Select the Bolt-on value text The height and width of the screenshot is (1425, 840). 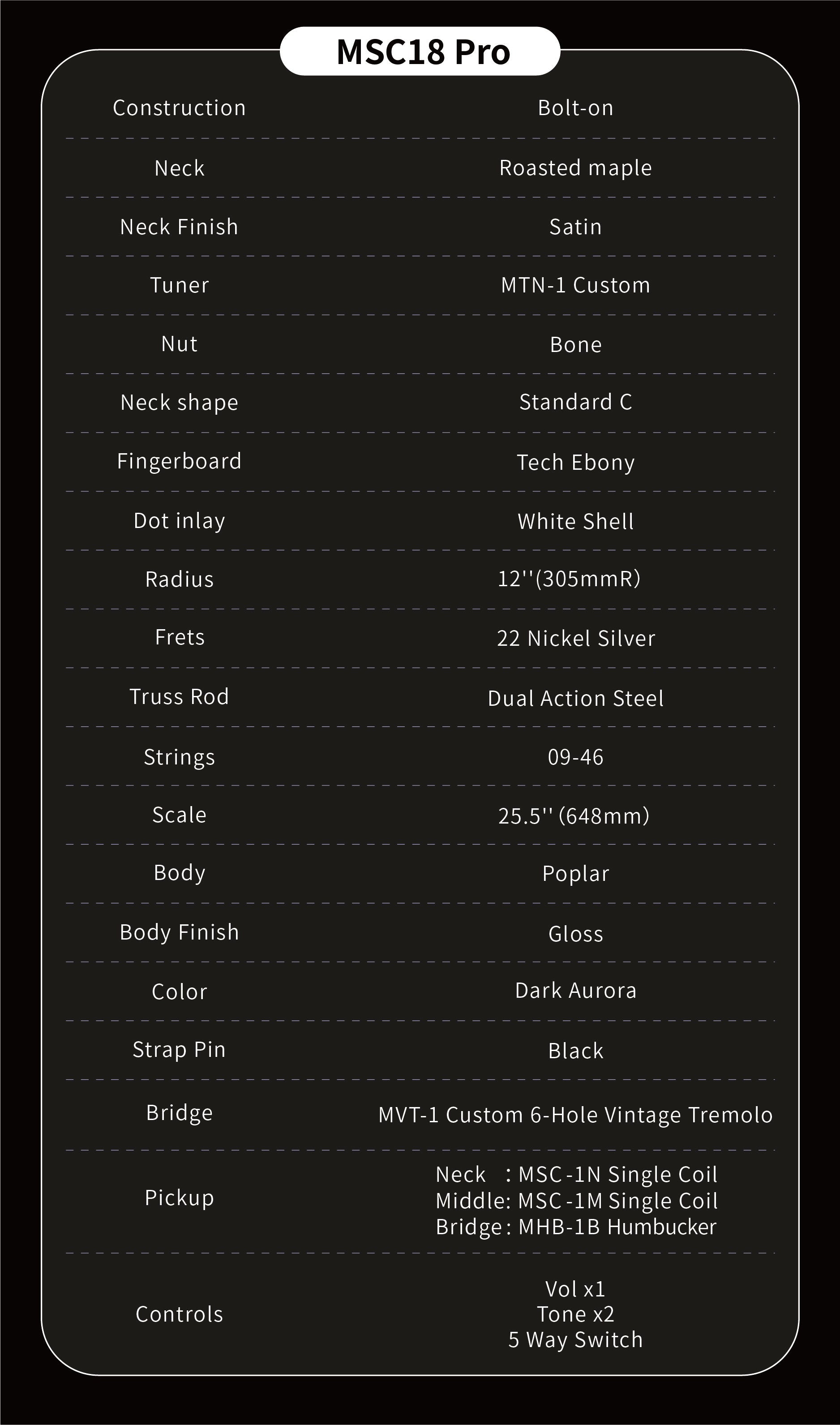pos(575,108)
